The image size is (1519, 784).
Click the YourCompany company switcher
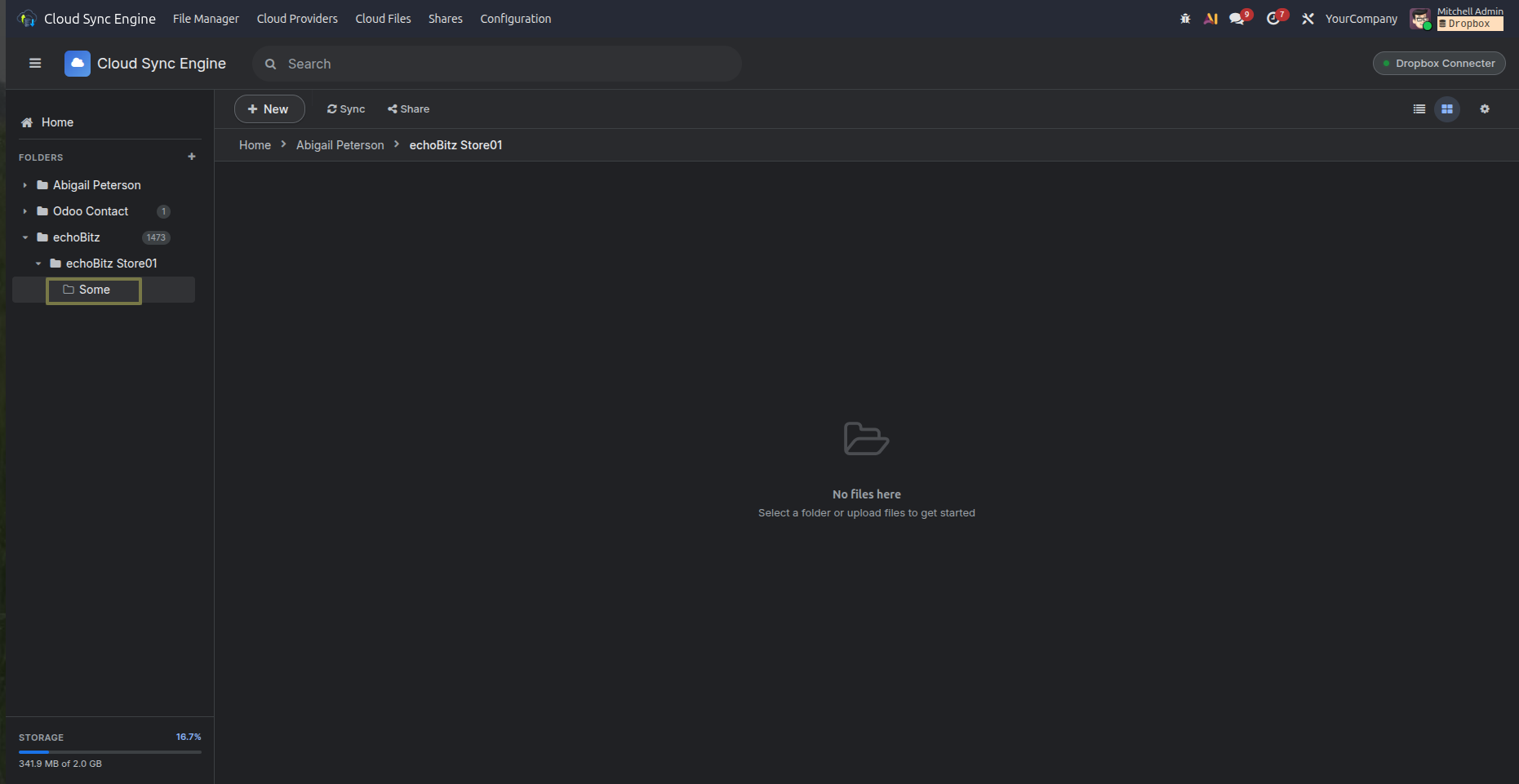(x=1361, y=19)
